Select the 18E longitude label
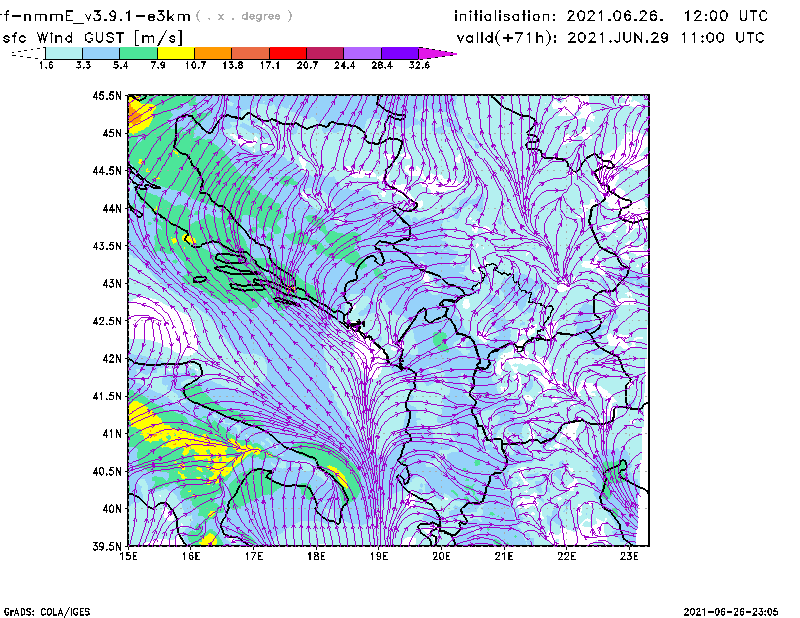 pos(316,556)
